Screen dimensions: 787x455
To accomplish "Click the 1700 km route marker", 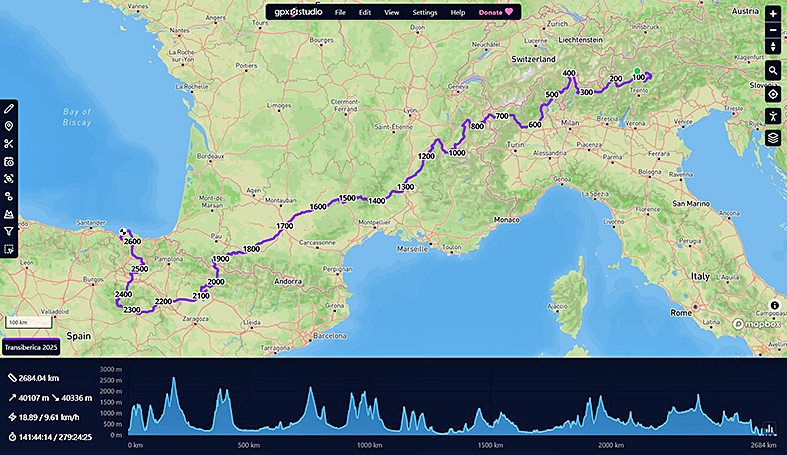I will (285, 227).
